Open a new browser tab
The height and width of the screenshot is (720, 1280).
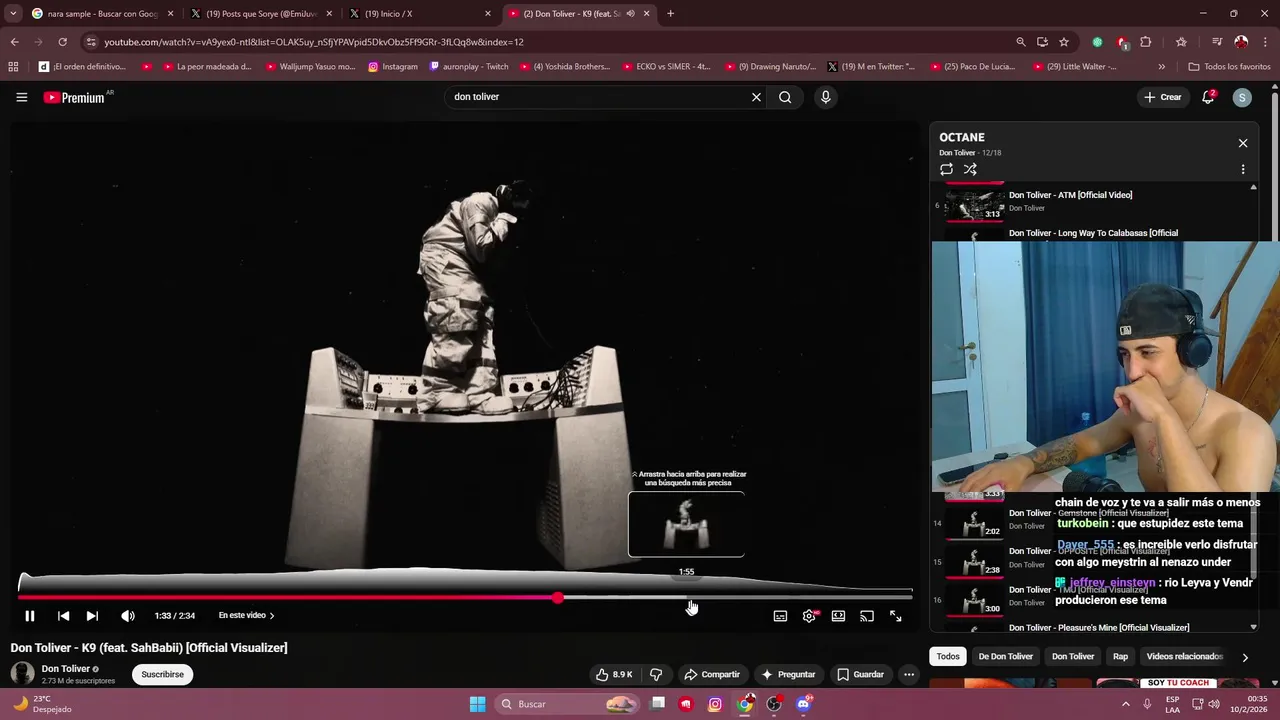pos(670,14)
